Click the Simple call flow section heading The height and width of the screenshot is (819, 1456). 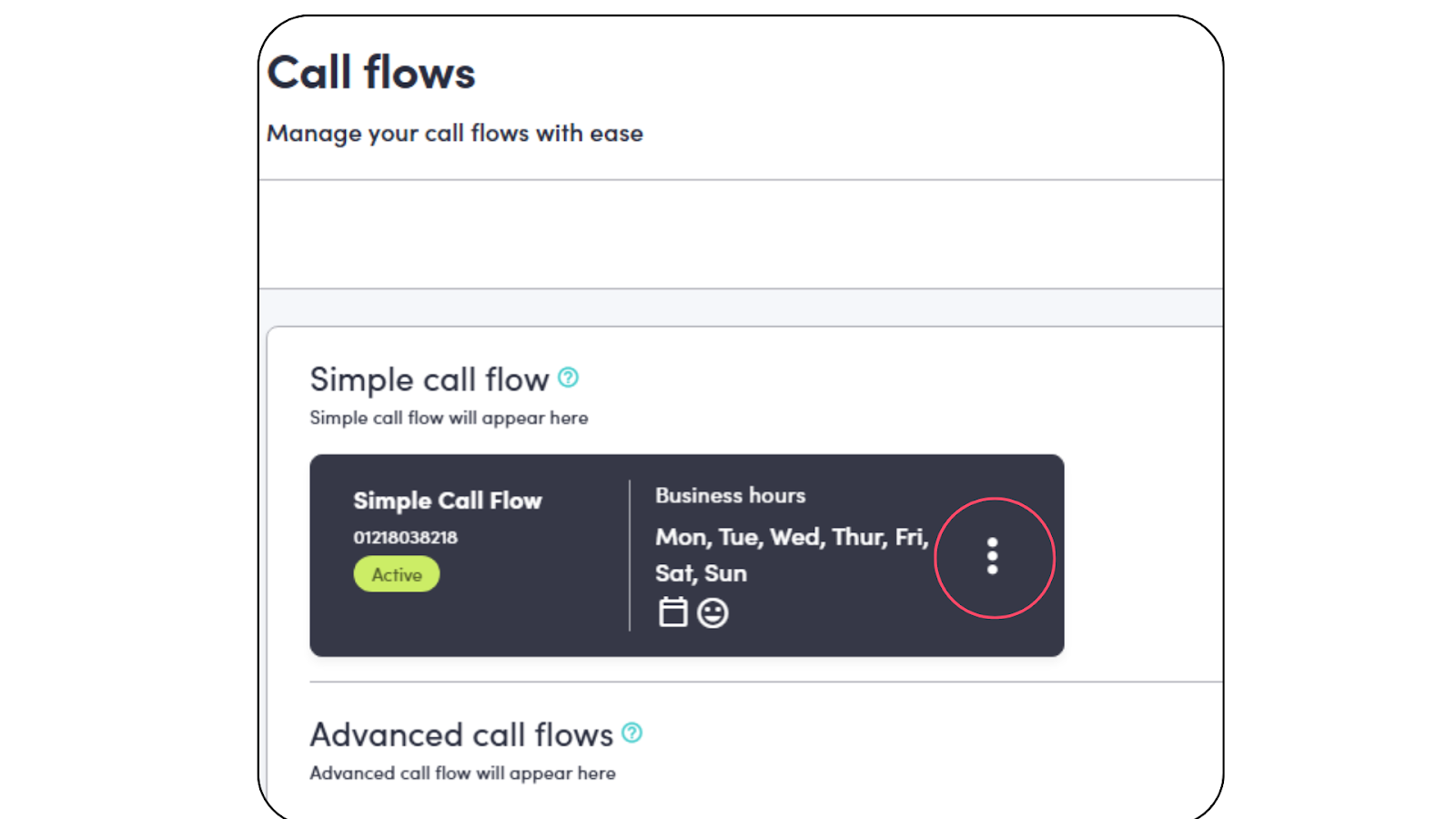(x=429, y=379)
